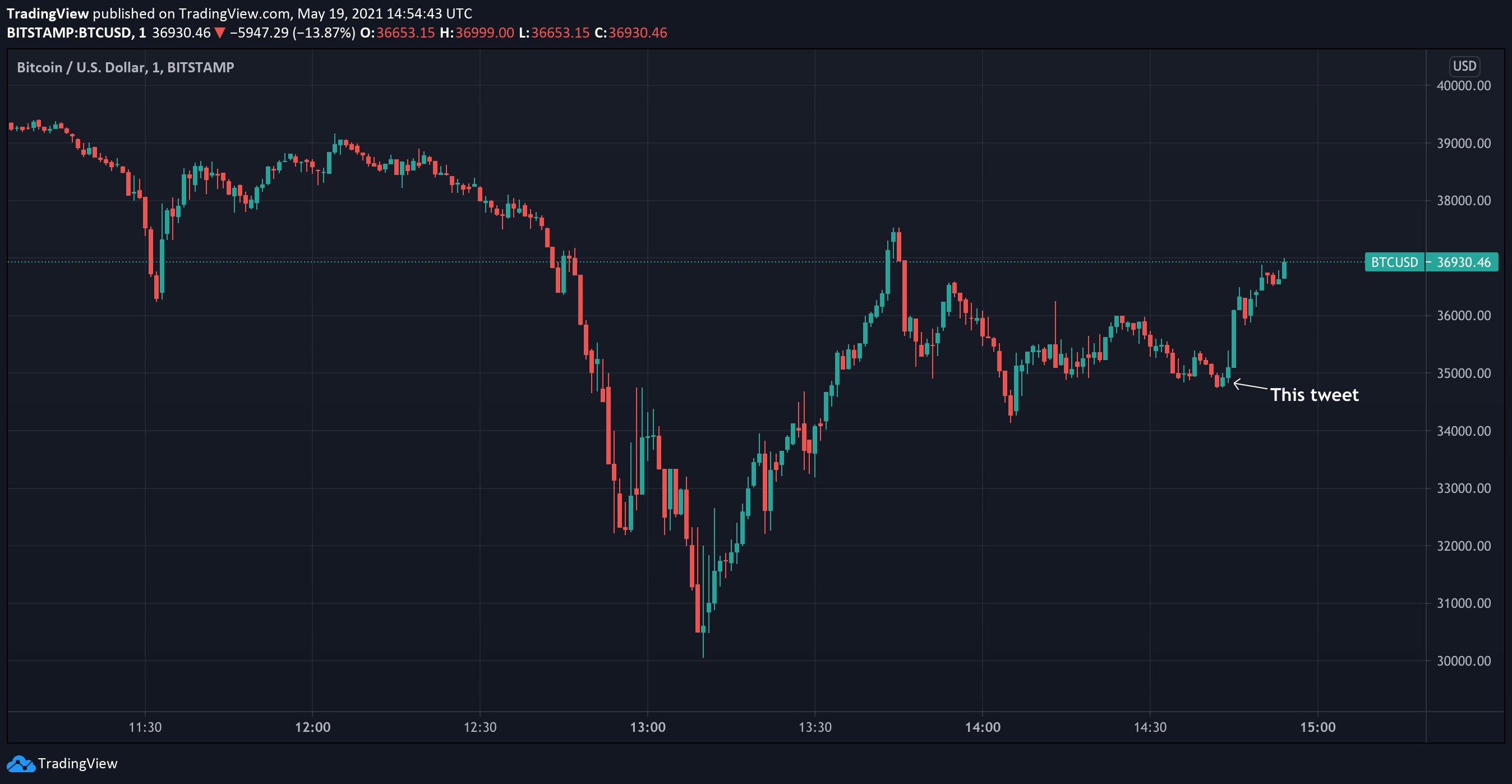Click the bold TradingView publisher name in header
Image resolution: width=1512 pixels, height=784 pixels.
click(48, 13)
